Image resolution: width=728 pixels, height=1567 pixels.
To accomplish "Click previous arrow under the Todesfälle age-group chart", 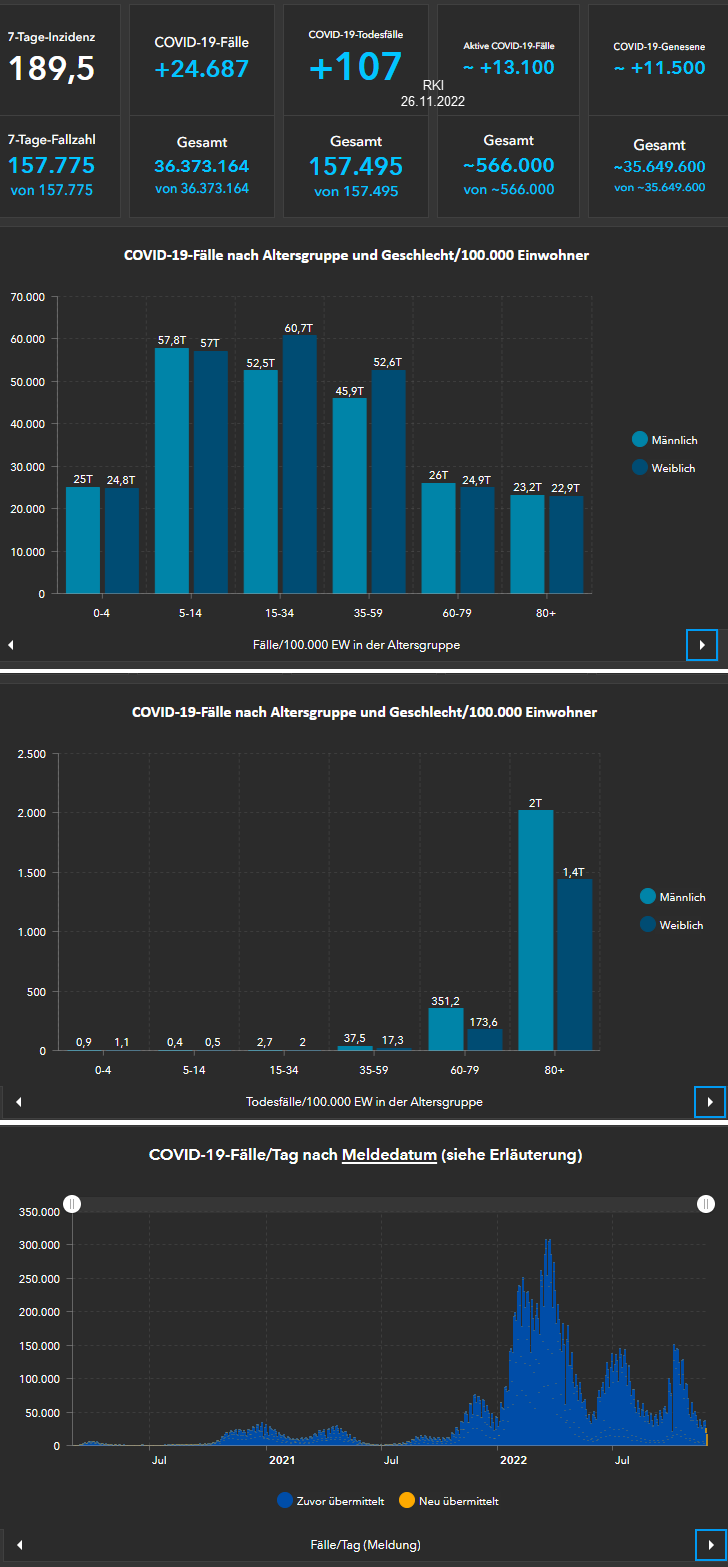I will [18, 1101].
